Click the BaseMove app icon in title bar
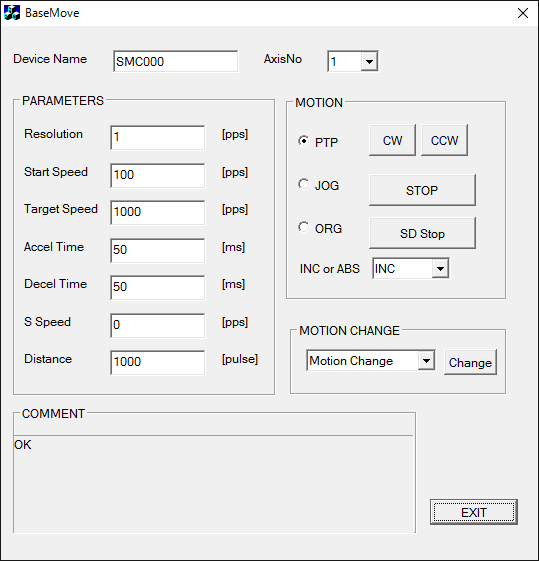 tap(12, 13)
